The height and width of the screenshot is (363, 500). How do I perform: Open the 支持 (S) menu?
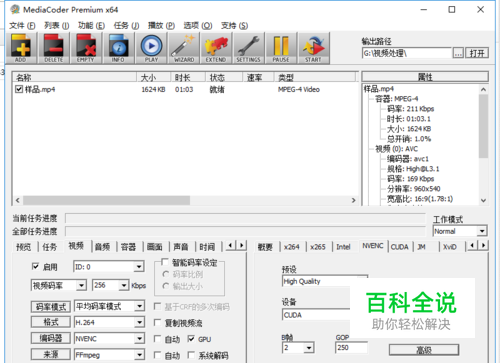coord(234,25)
